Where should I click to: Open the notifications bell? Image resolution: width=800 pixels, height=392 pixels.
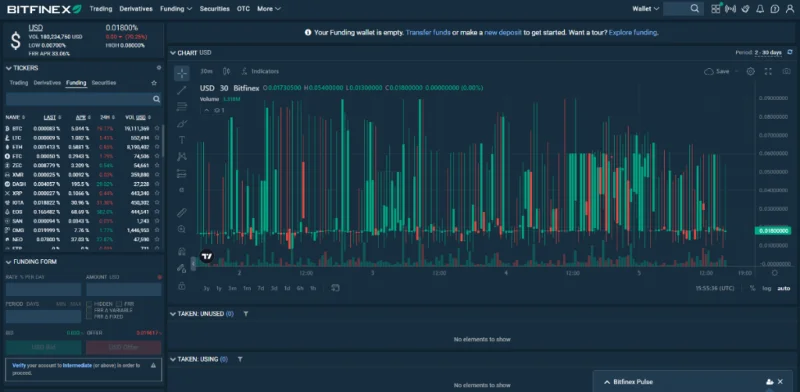click(x=760, y=9)
